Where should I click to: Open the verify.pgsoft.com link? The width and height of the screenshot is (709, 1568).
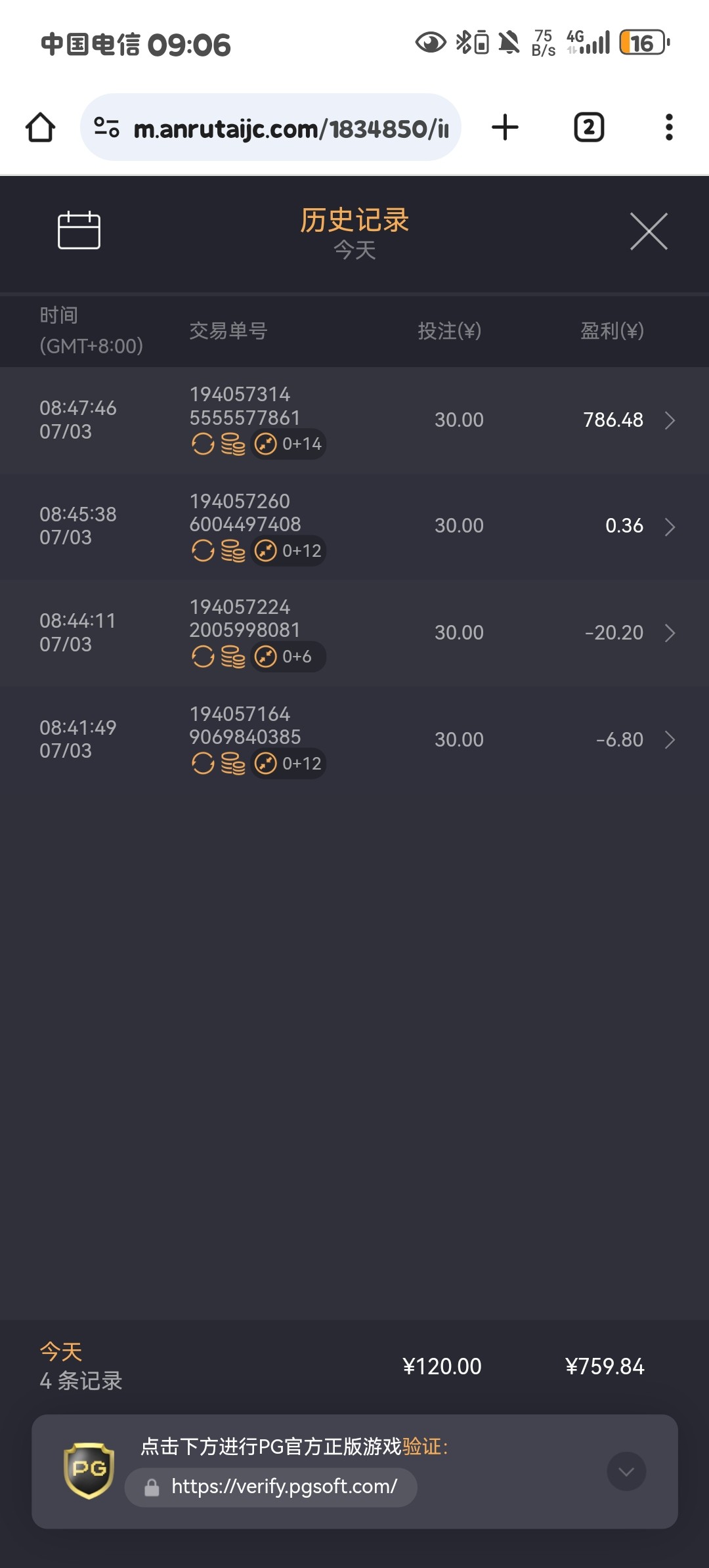tap(284, 1487)
